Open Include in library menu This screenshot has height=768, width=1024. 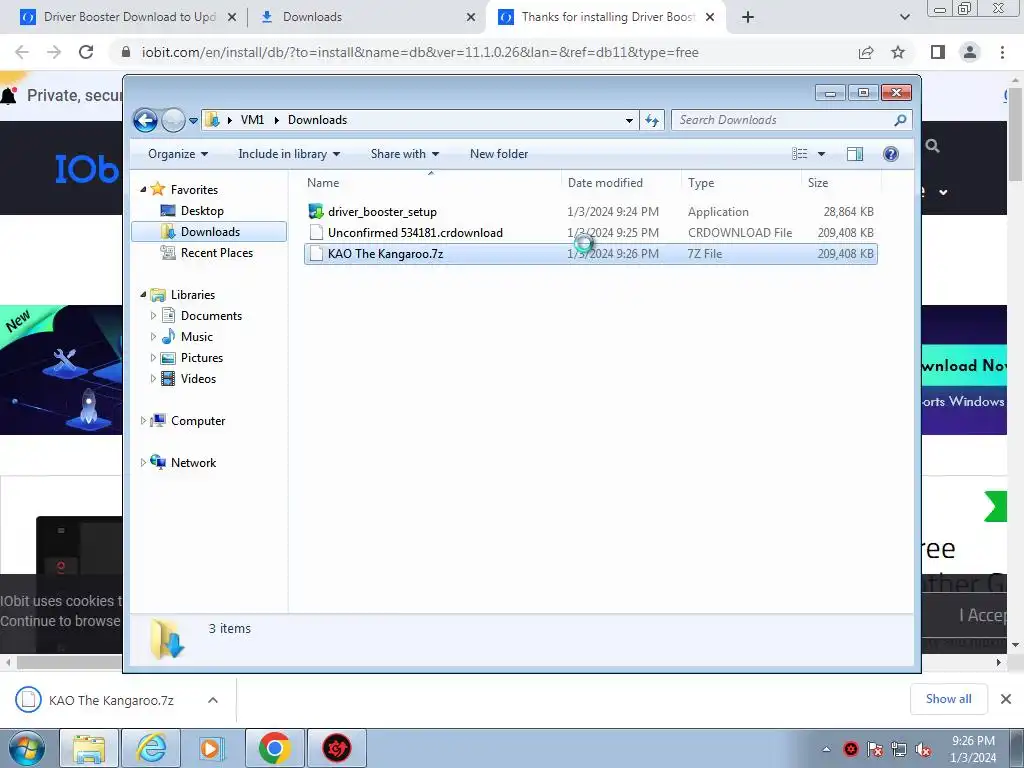tap(289, 154)
